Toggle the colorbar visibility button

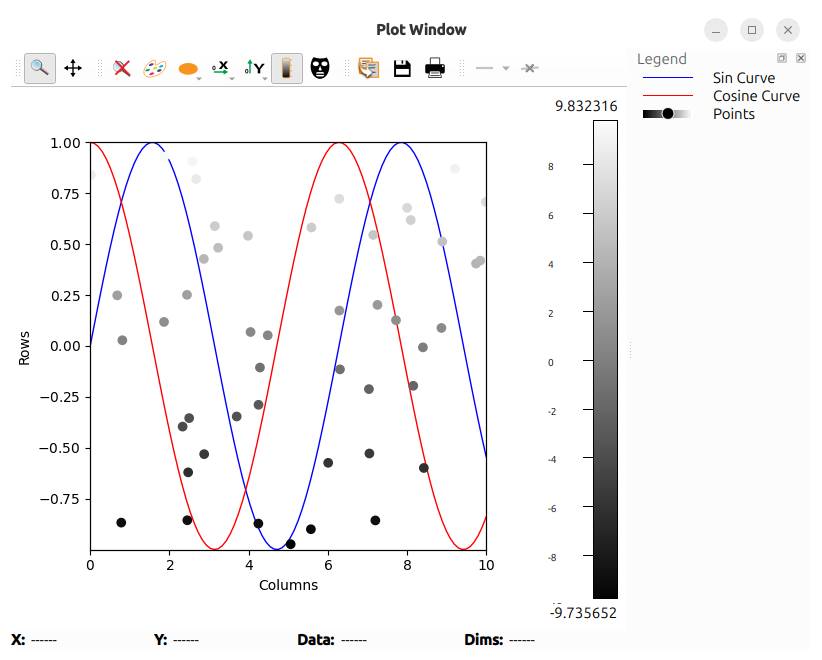(x=287, y=68)
